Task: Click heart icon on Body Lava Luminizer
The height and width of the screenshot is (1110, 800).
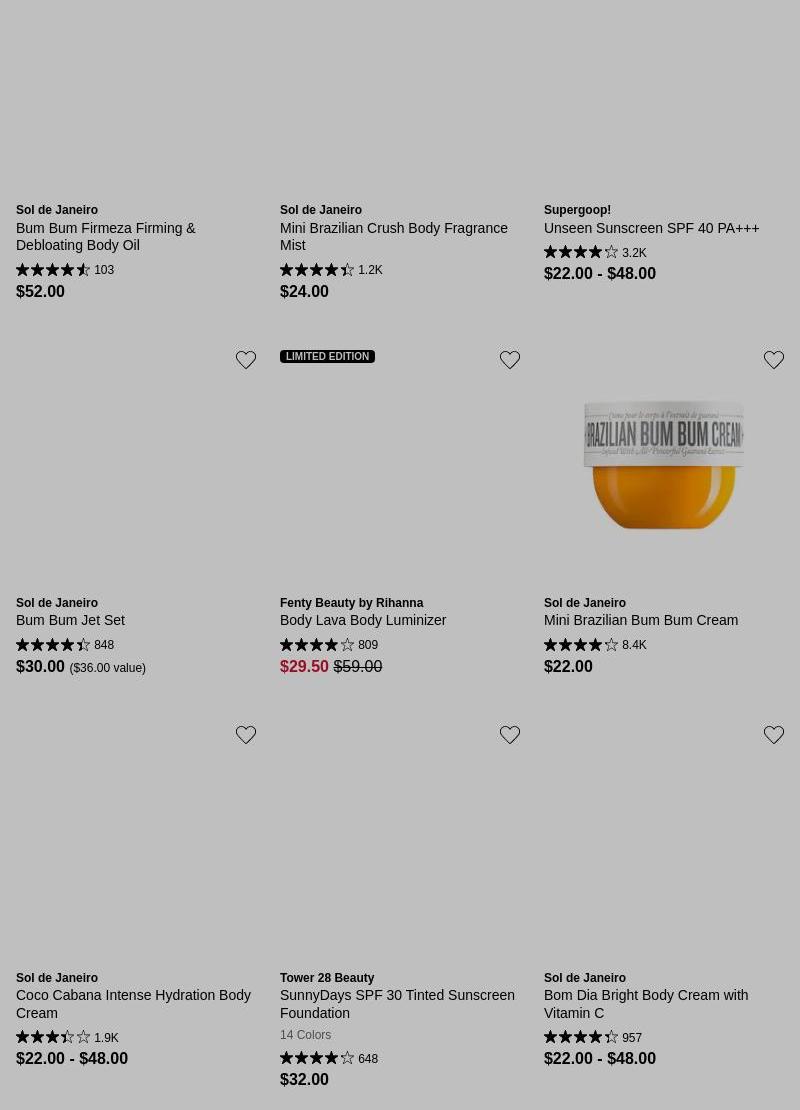Action: [510, 360]
